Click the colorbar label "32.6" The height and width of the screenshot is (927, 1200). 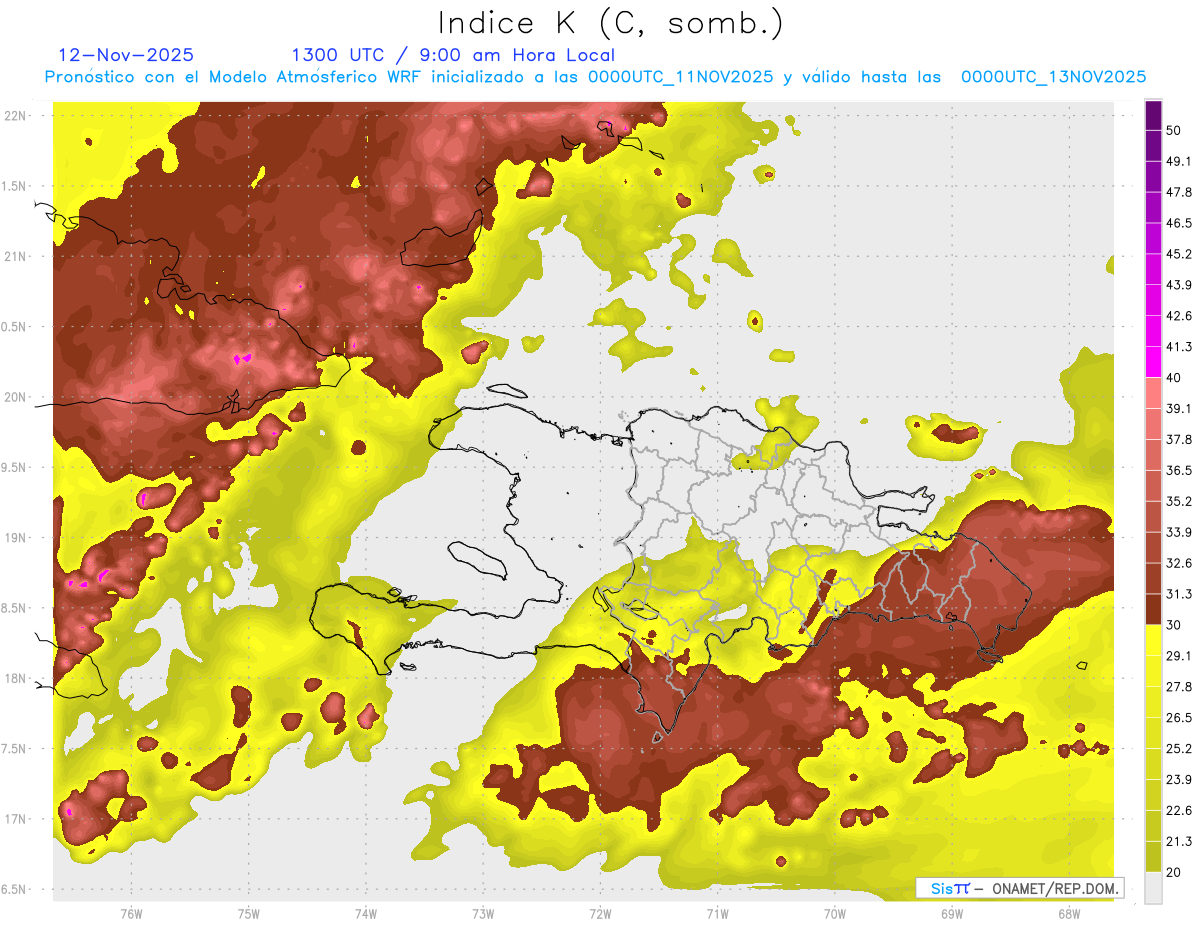[x=1178, y=564]
